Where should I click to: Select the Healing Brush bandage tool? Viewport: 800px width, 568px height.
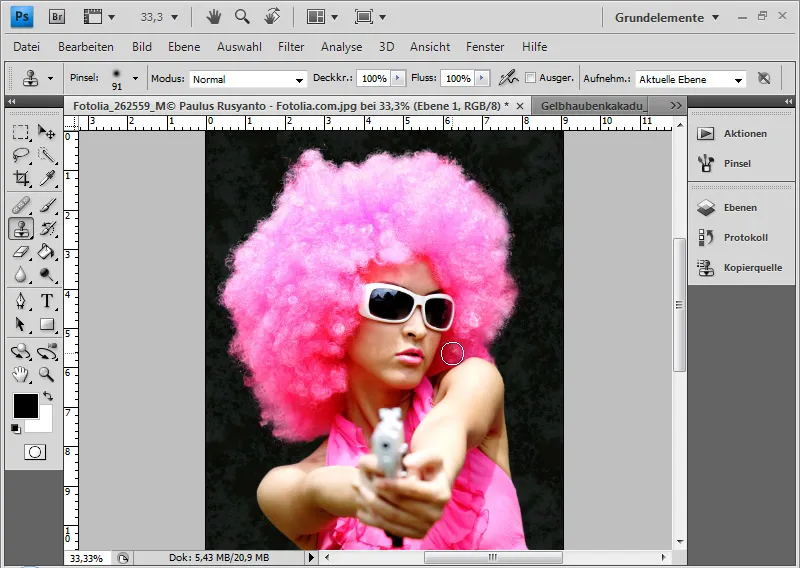tap(20, 204)
